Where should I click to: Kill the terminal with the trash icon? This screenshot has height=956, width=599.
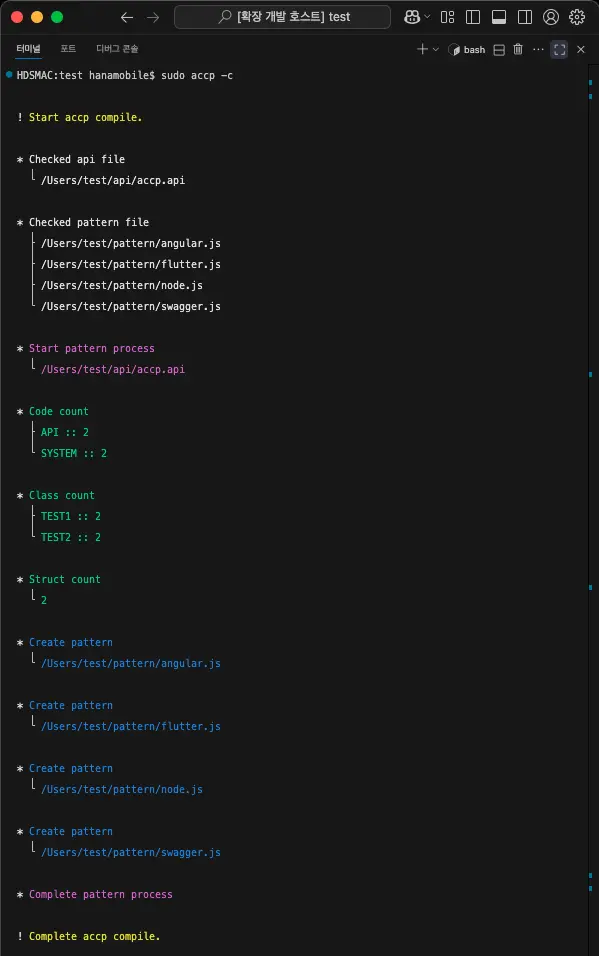pos(519,49)
